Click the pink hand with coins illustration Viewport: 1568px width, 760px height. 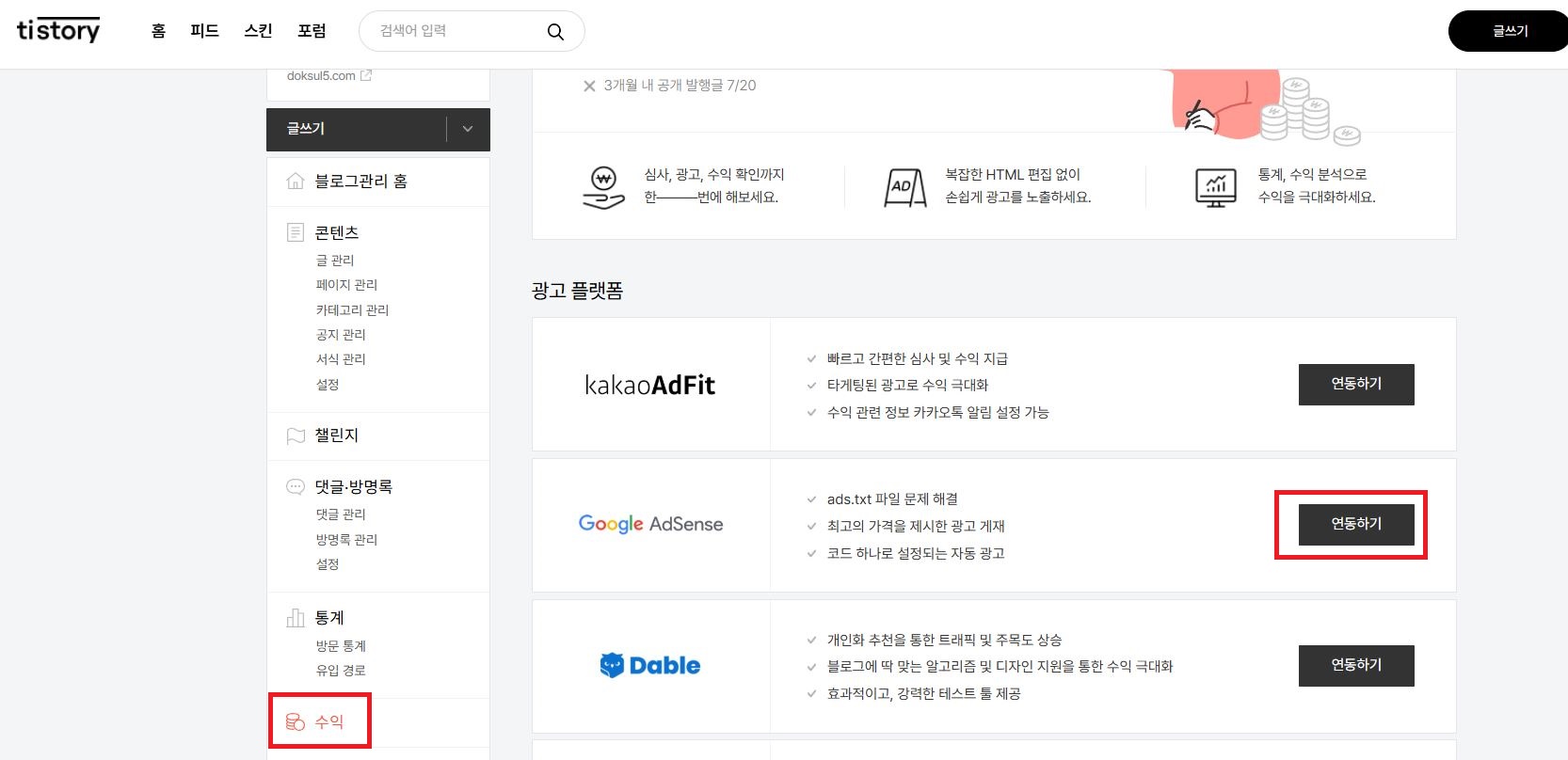(x=1261, y=107)
